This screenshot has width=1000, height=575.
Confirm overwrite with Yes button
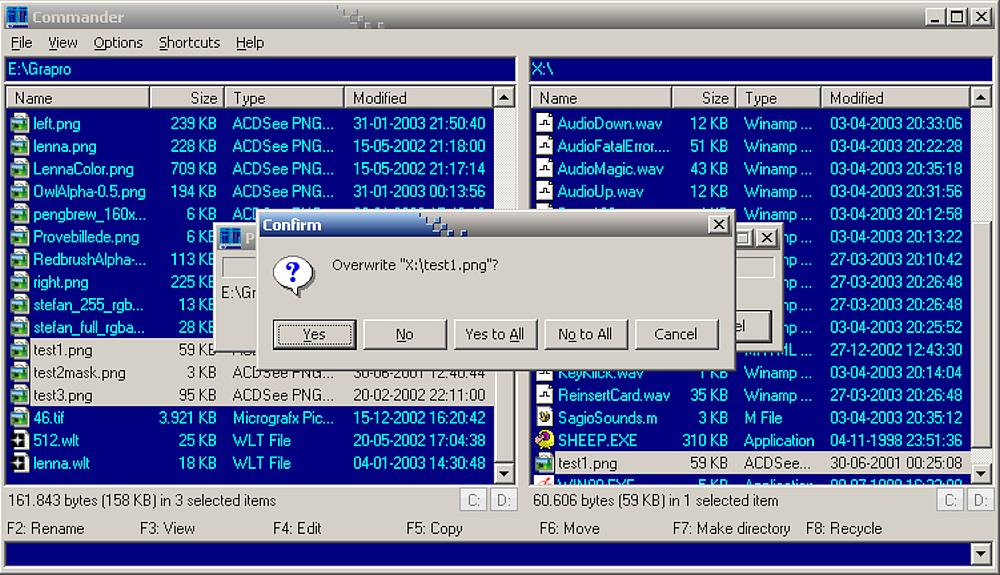pyautogui.click(x=314, y=334)
